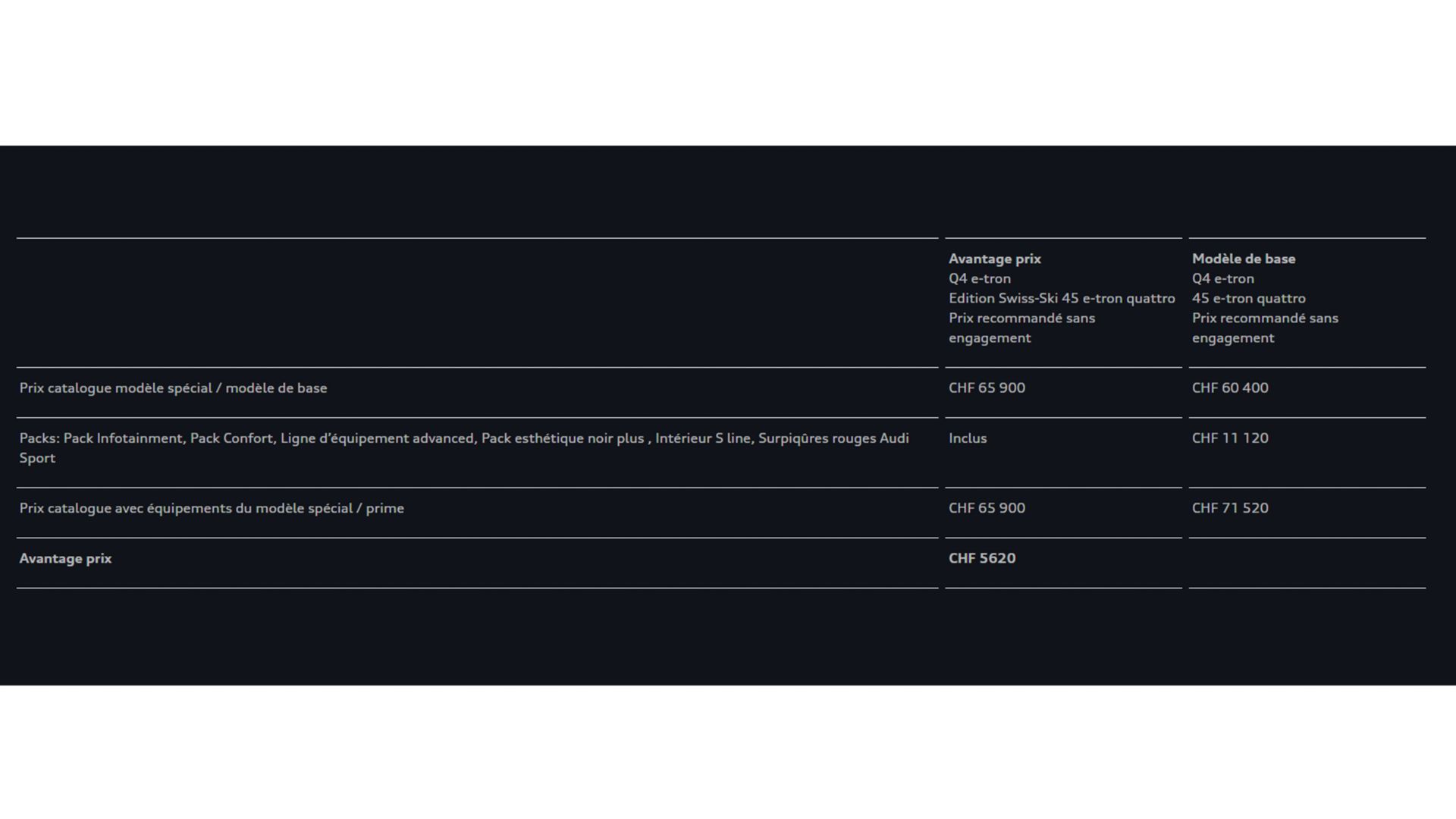Viewport: 1456px width, 819px height.
Task: Click the 'Inclus' cell in packs row
Action: (x=967, y=438)
